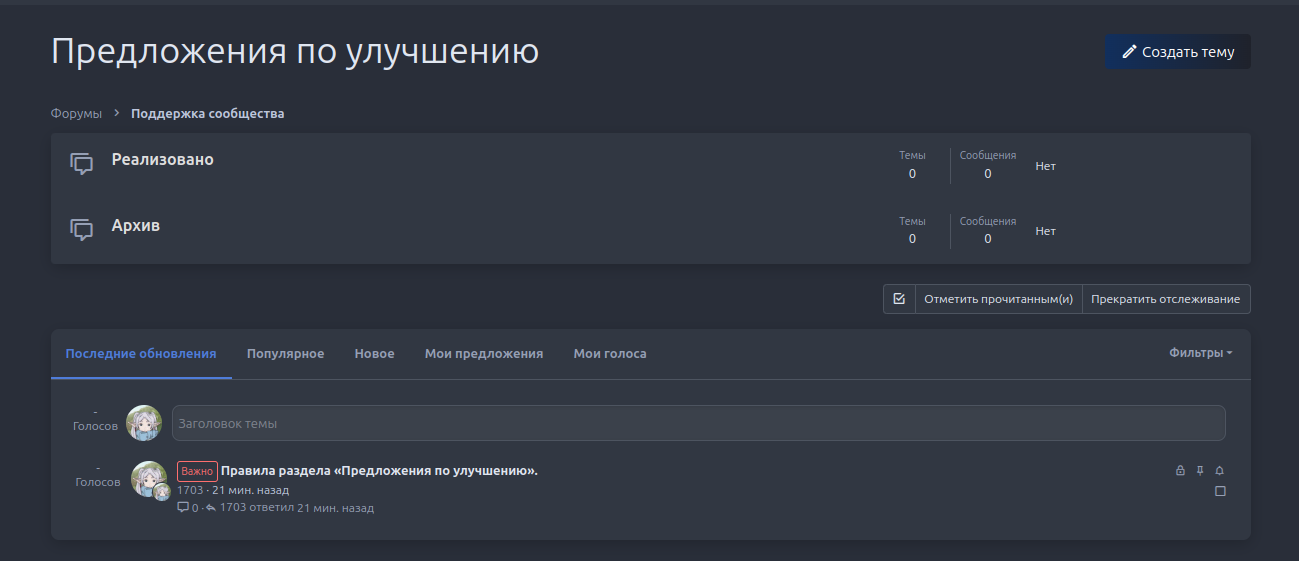Click the Нет text in the Реализовано row

pos(1046,166)
